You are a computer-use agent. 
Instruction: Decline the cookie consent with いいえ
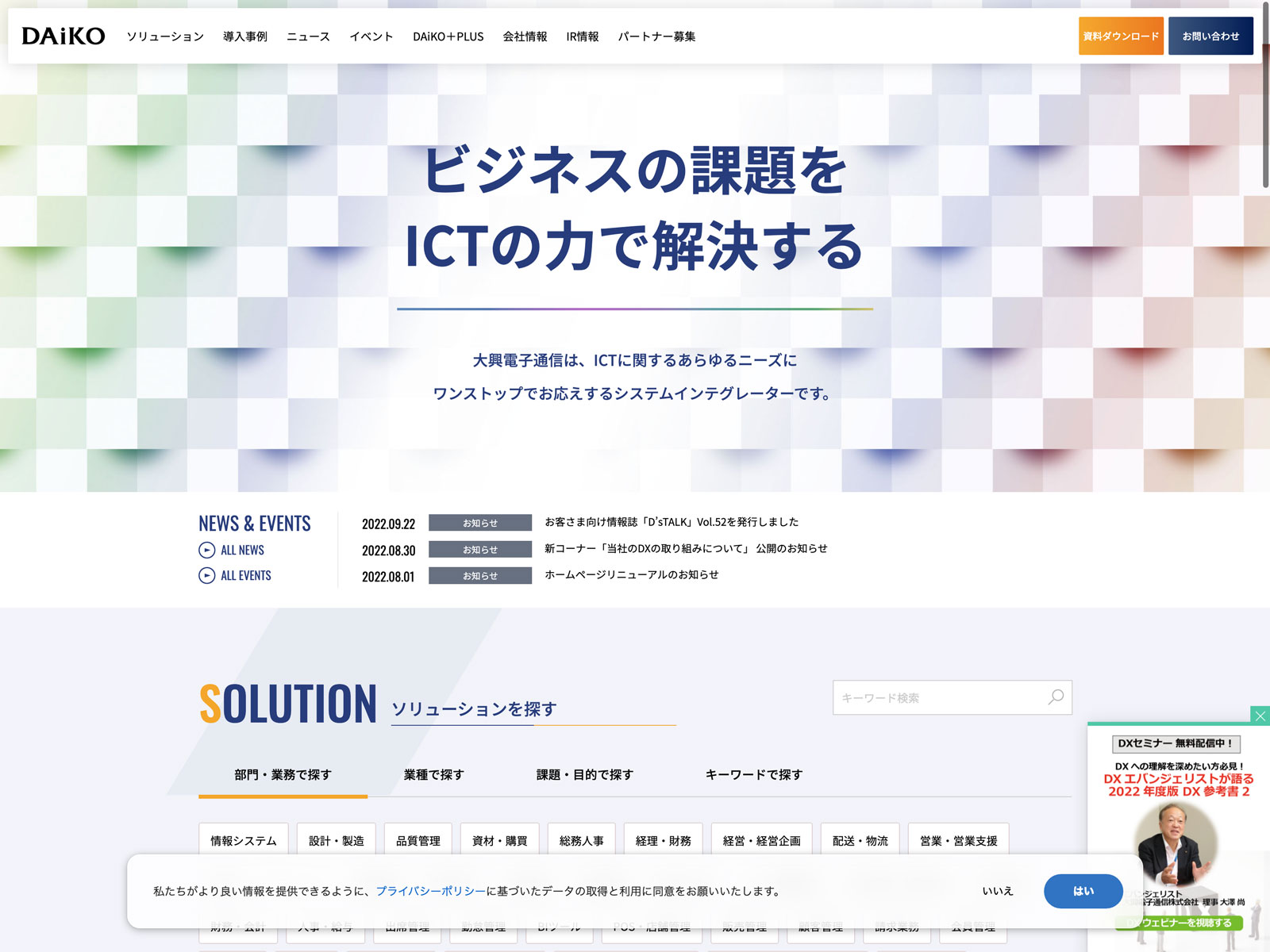coord(998,891)
